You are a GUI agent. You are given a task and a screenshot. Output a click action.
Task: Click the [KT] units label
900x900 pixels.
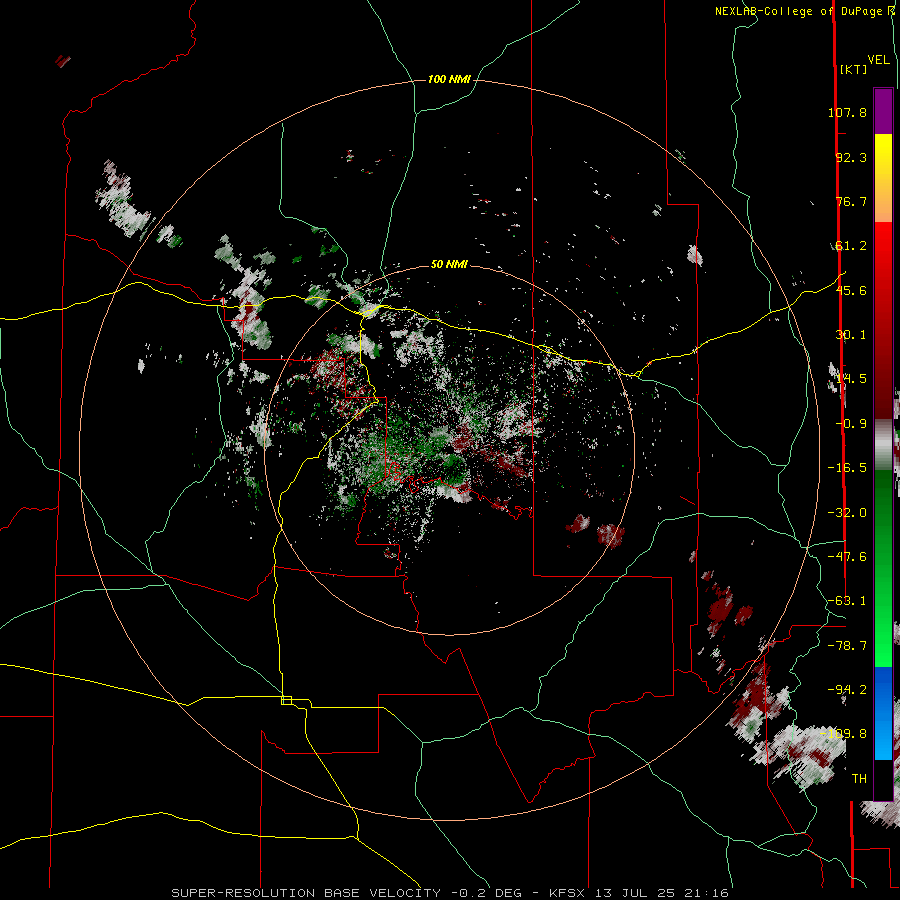853,69
